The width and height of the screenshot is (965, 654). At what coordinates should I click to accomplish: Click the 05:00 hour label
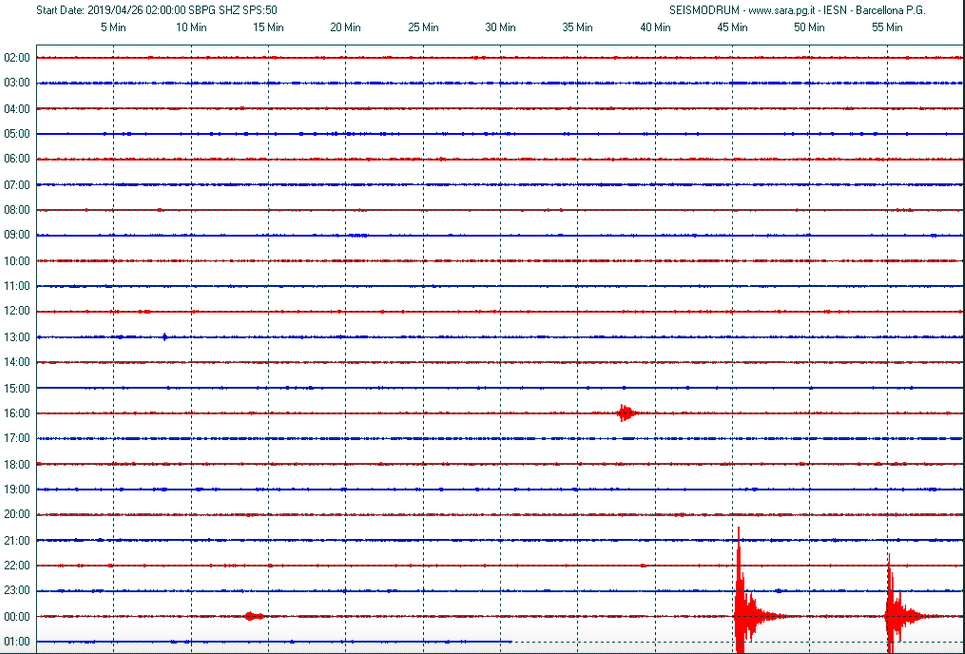point(17,134)
